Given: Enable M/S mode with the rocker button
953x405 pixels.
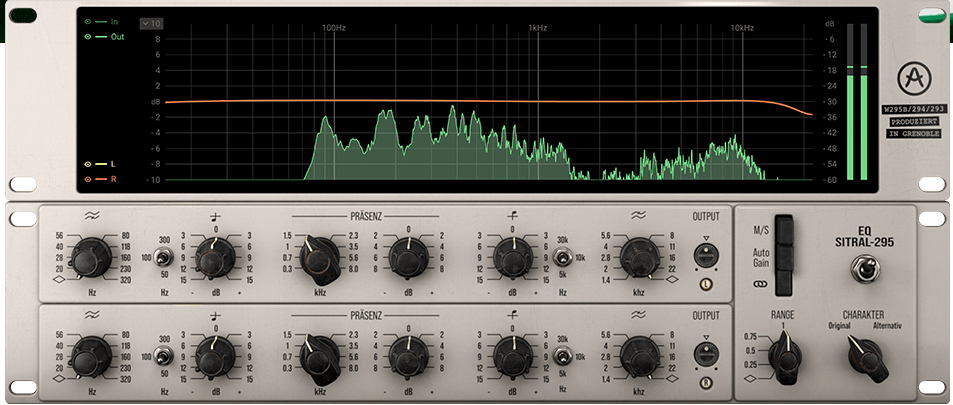Looking at the screenshot, I should tap(785, 229).
